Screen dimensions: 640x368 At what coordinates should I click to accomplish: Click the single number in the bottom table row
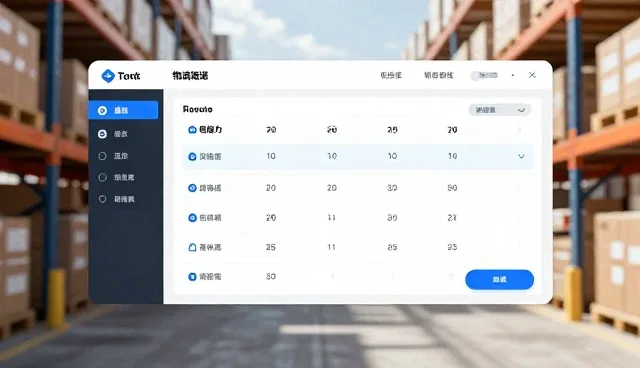point(271,277)
